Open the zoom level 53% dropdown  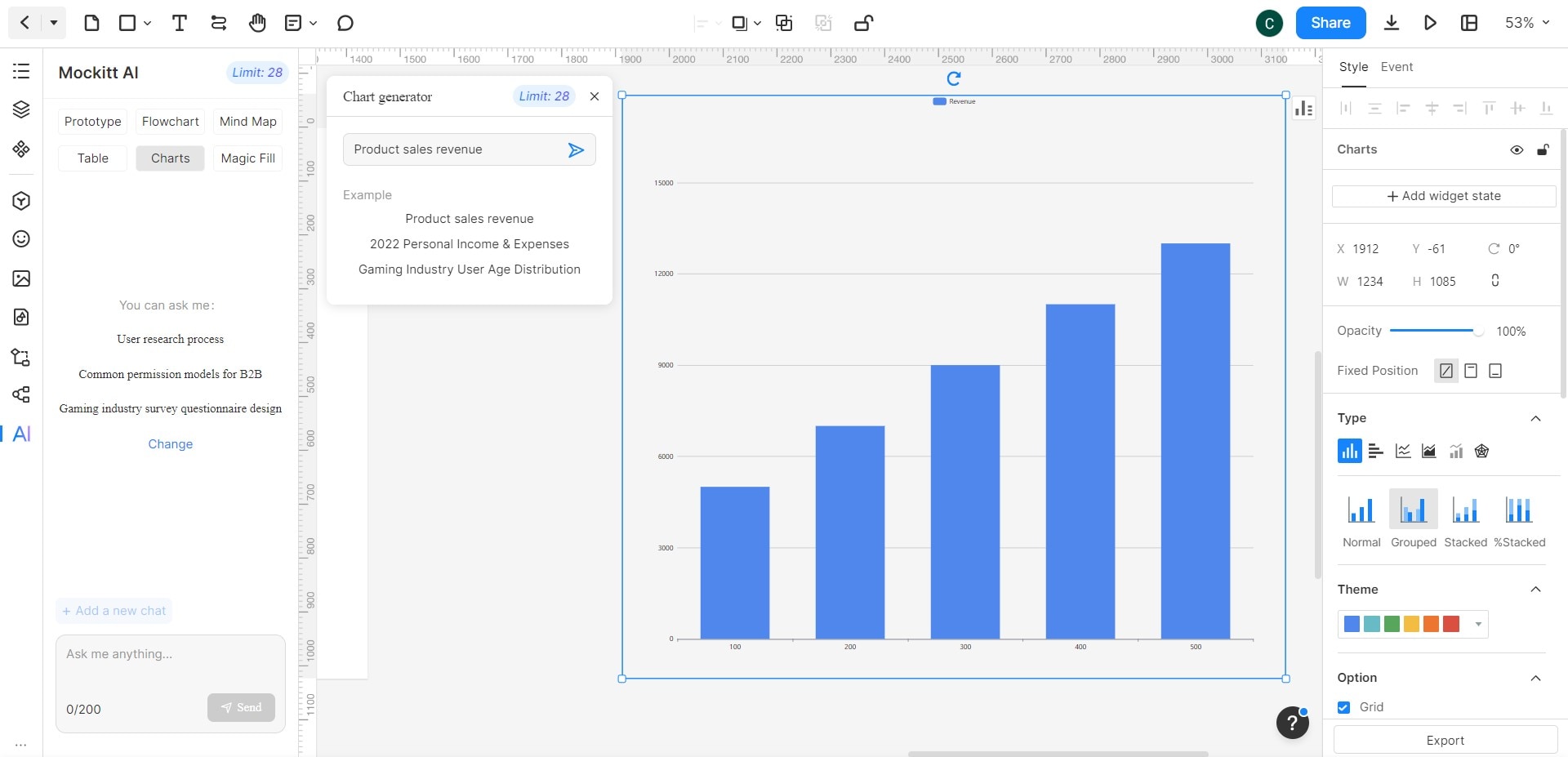[x=1527, y=23]
